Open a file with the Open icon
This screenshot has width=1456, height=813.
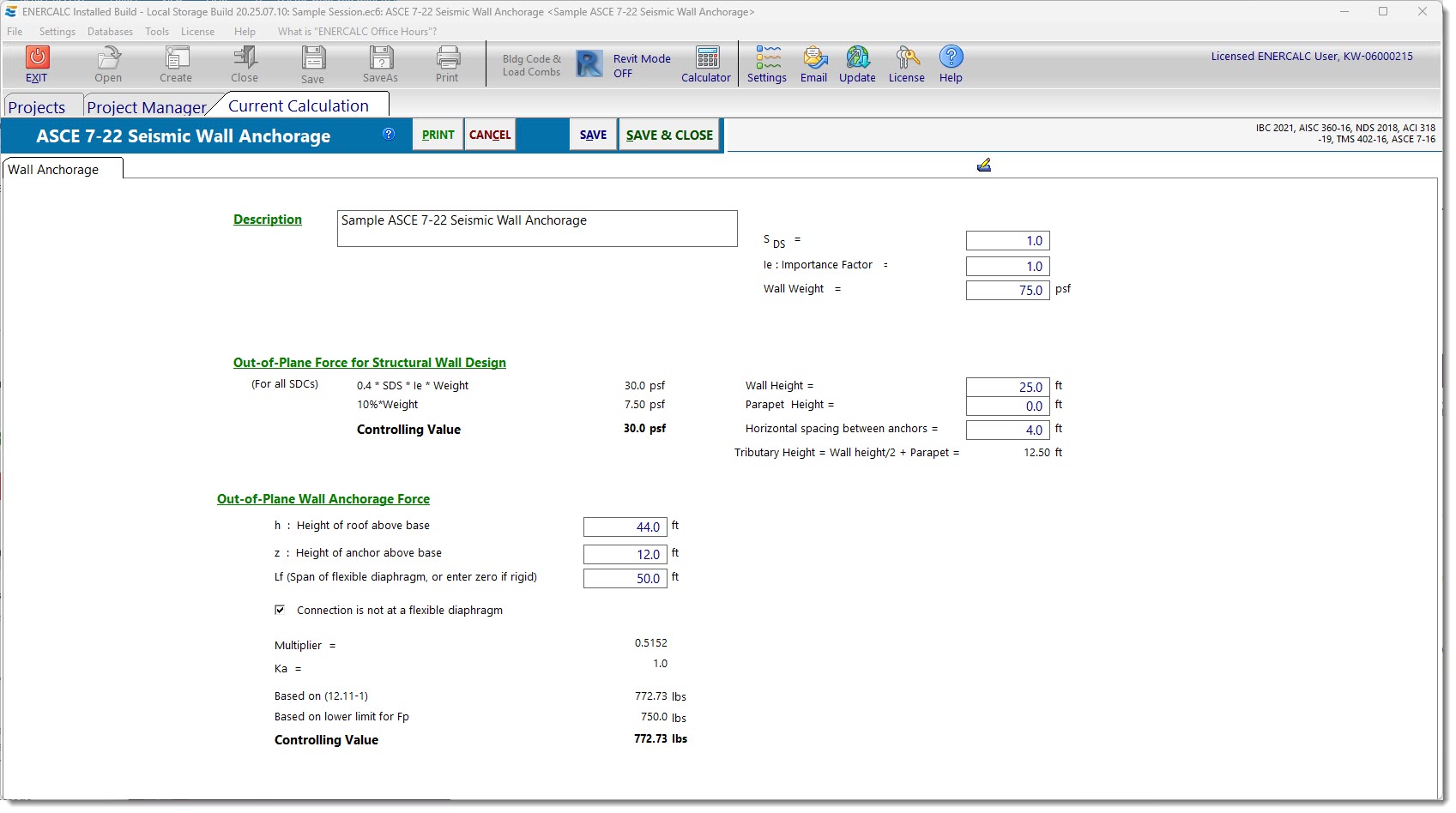point(108,57)
